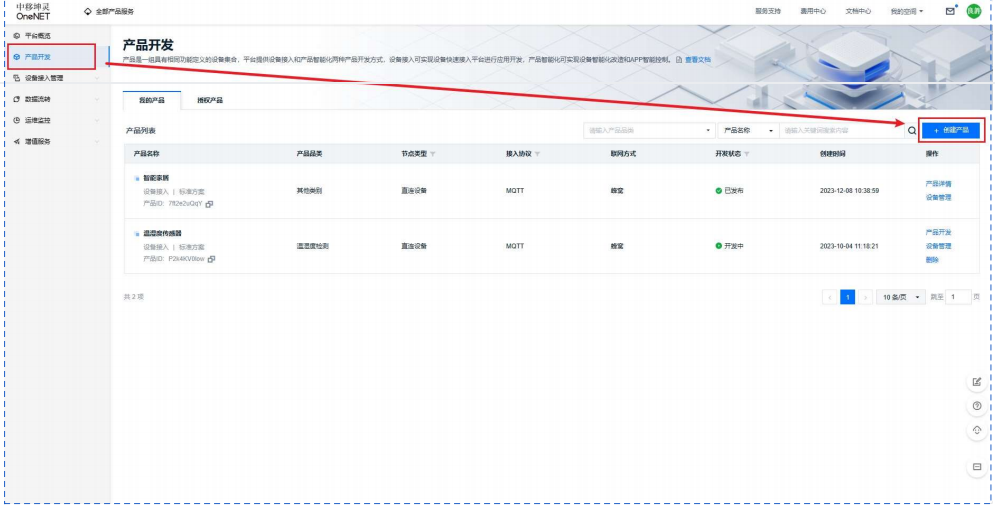Click the 开发中 status in 温湿度传感器 row
Screen dimensions: 995x506
(x=729, y=246)
